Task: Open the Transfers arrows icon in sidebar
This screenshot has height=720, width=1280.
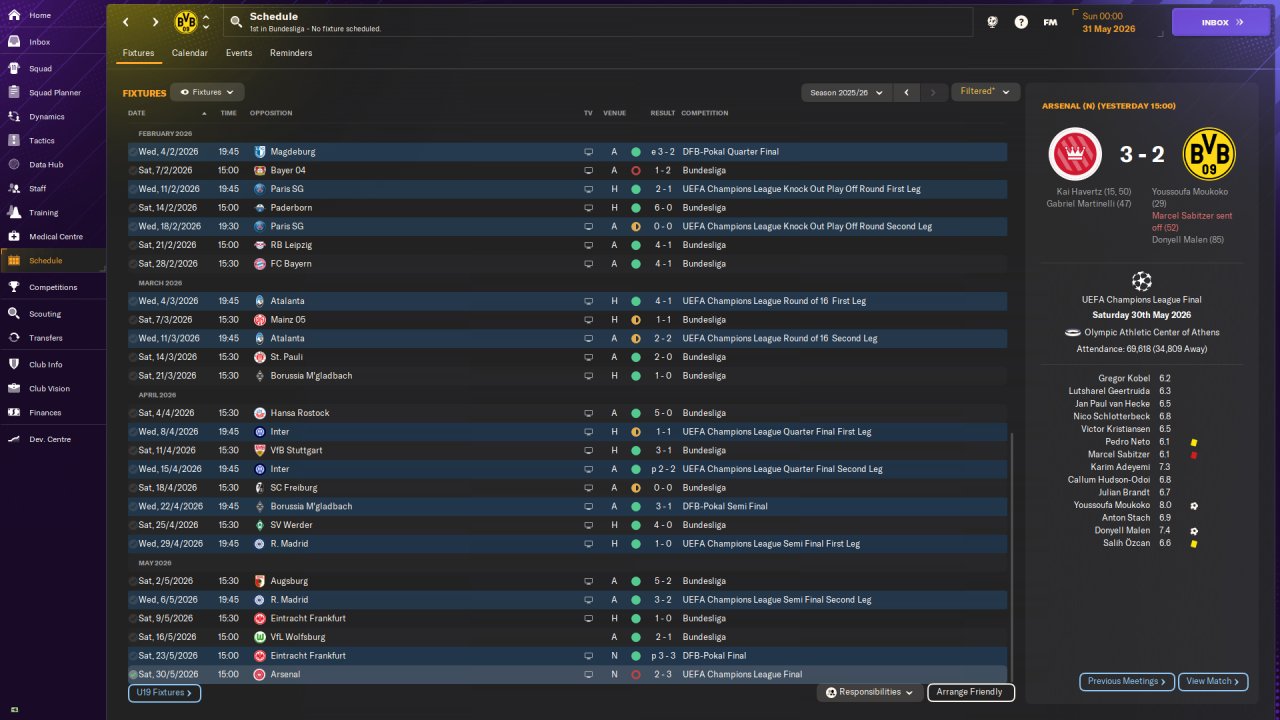Action: coord(14,338)
